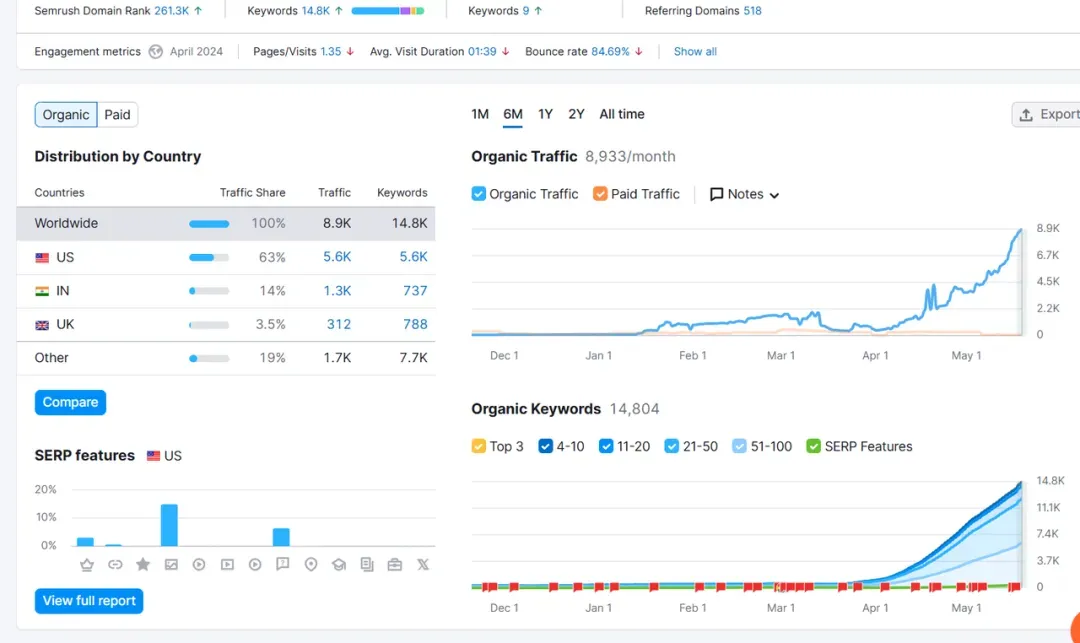The image size is (1080, 643).
Task: Click the tallest blue bar in the SERP features chart
Action: (169, 525)
